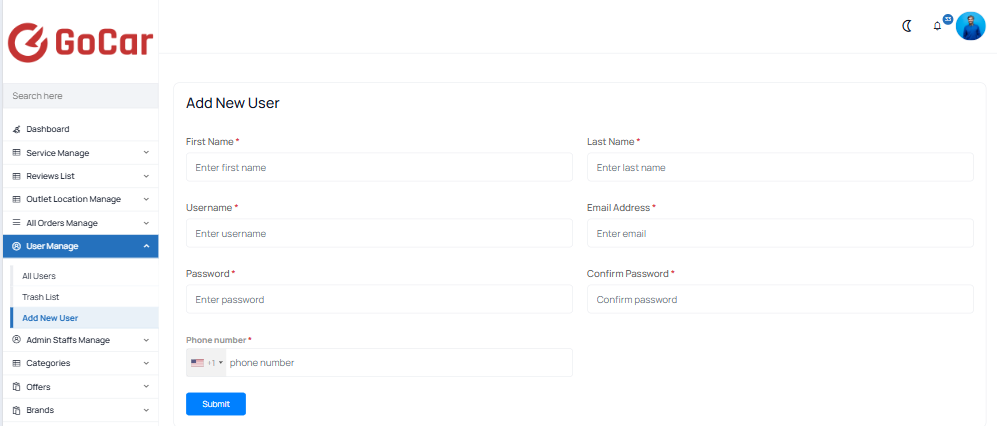Click the Submit button

point(216,404)
